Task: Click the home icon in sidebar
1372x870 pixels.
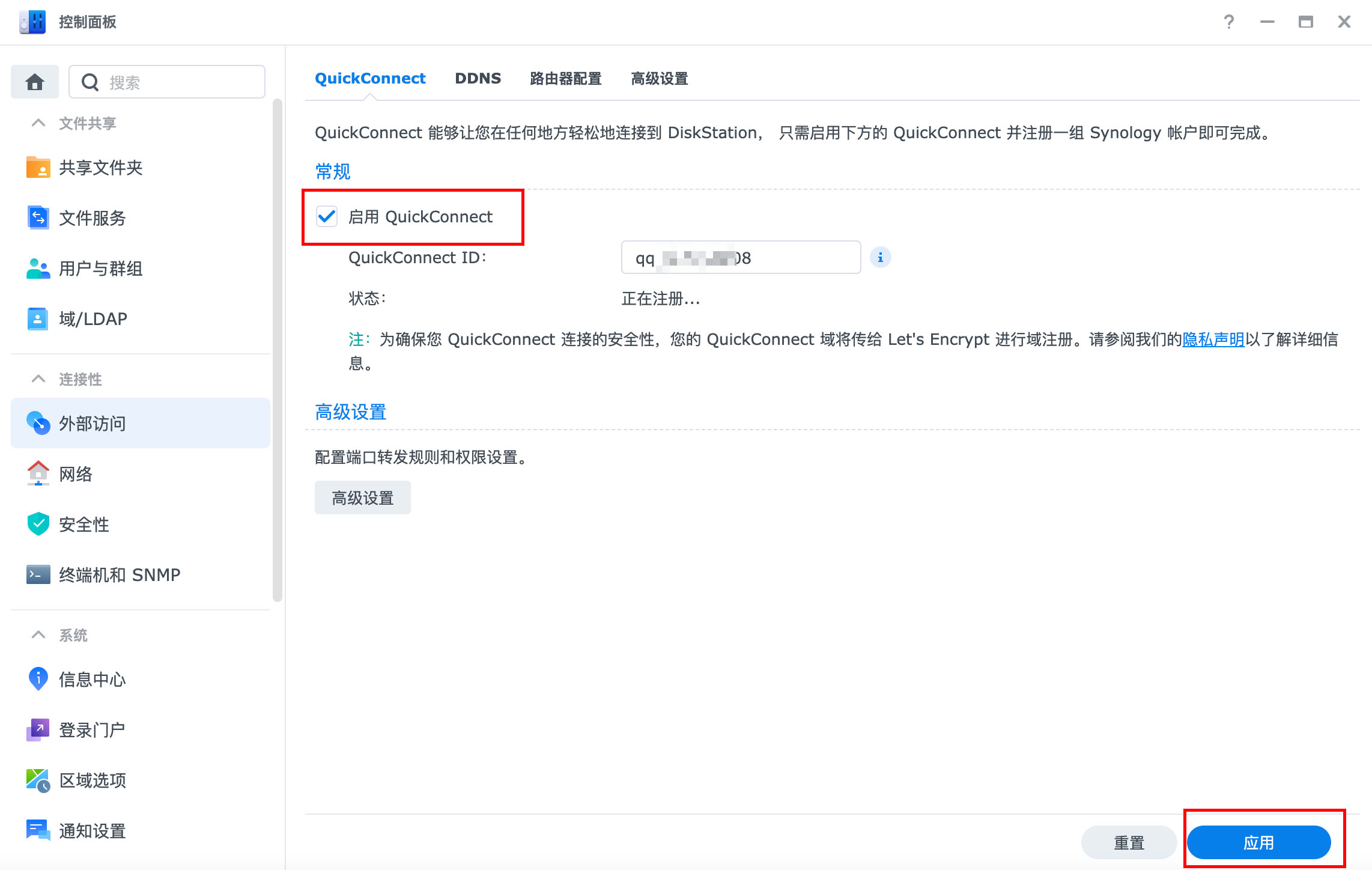Action: [x=35, y=82]
